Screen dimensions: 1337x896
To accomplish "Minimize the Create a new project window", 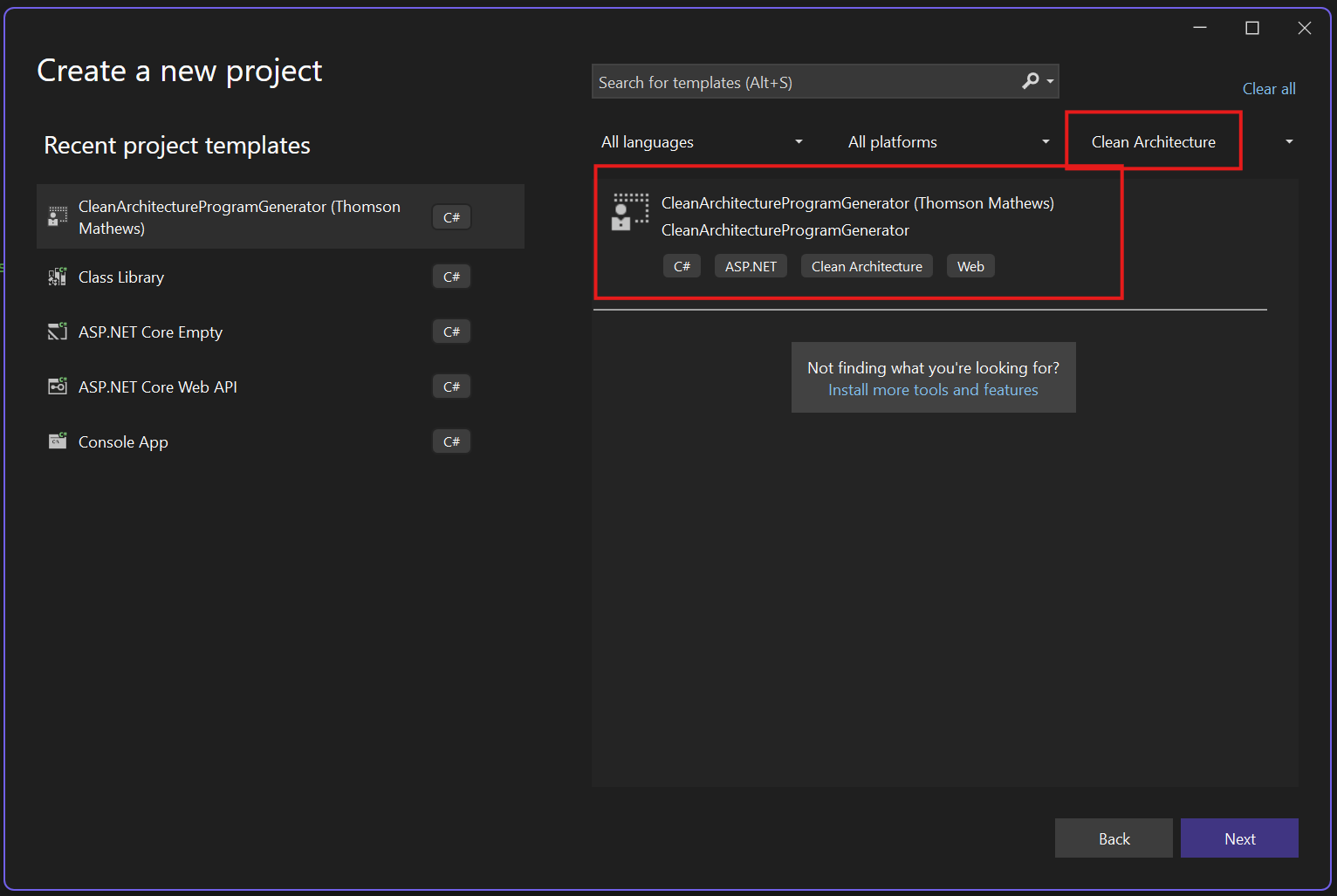I will (1200, 28).
